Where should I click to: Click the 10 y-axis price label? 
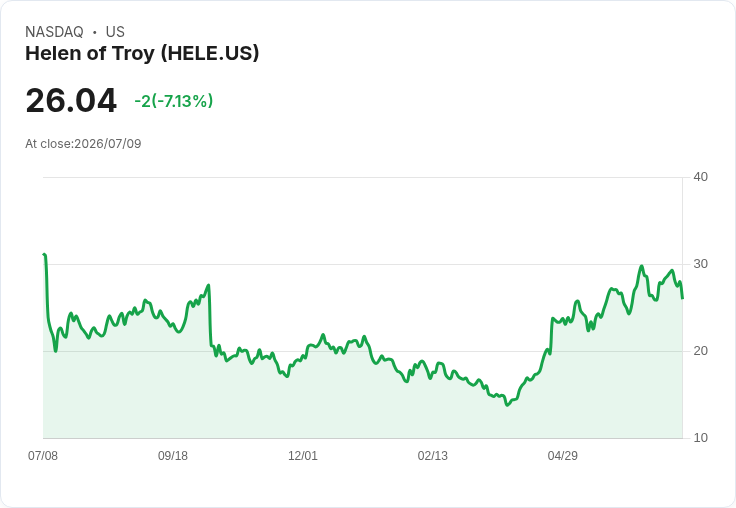click(x=700, y=438)
